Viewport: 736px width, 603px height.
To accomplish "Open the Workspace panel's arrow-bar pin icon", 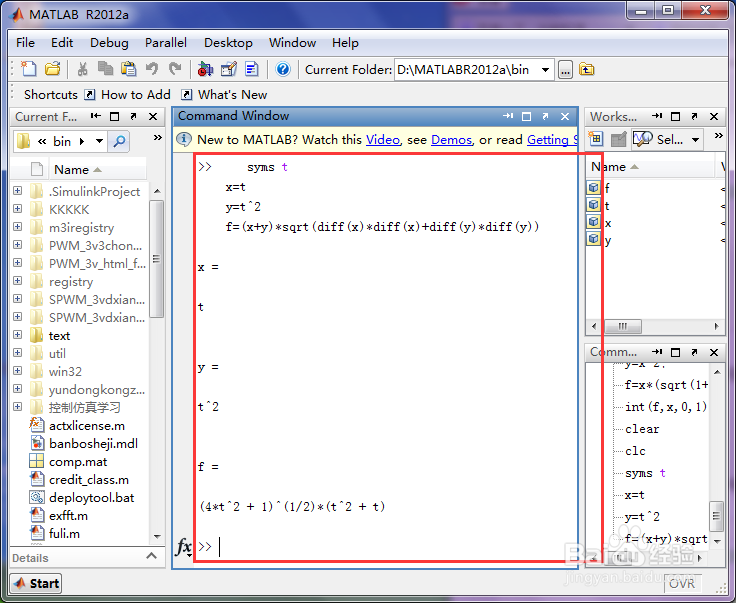I will 657,116.
